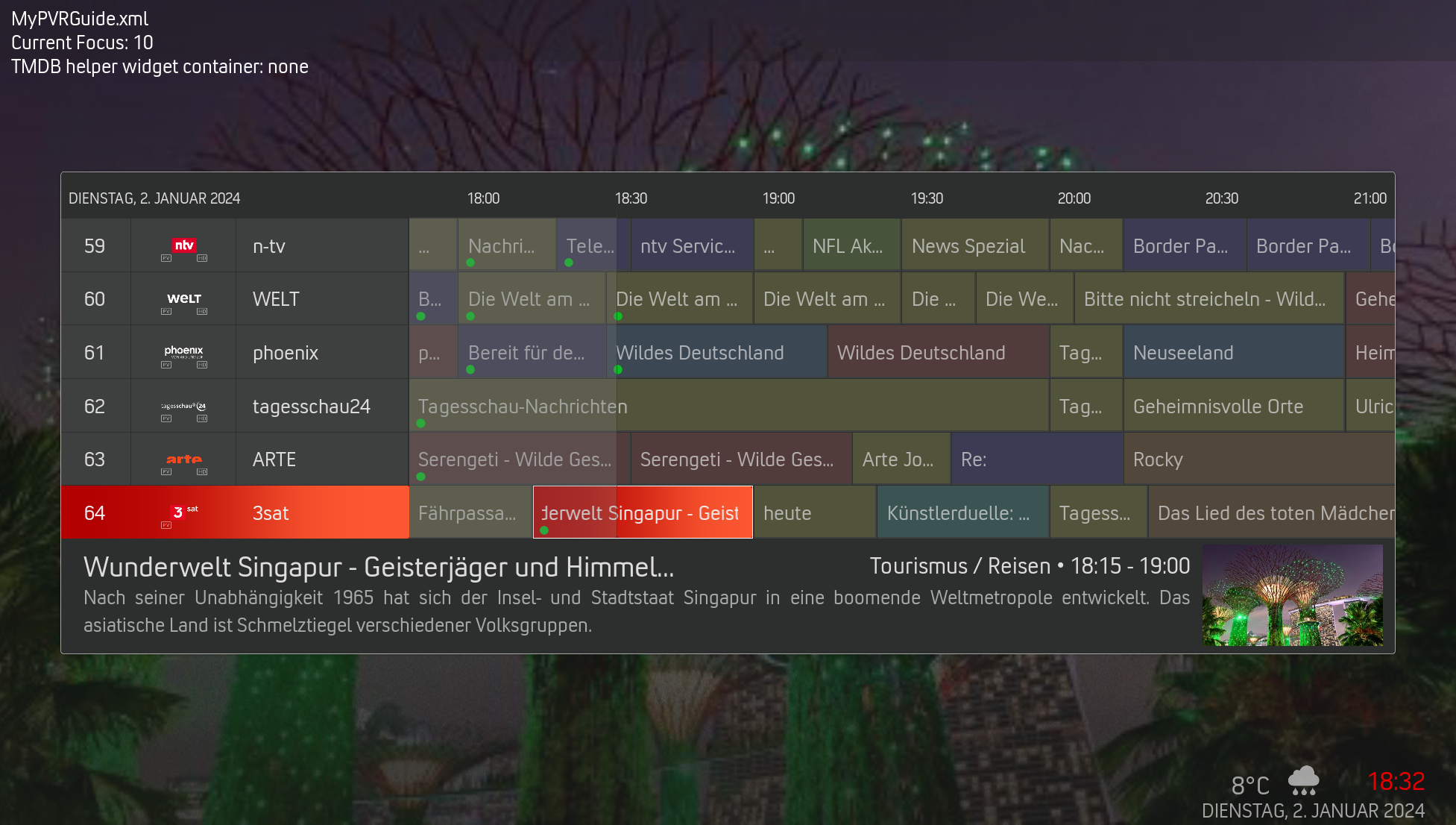Open Geheimnisvolle Orte on tagesschau24
Image resolution: width=1456 pixels, height=825 pixels.
(x=1234, y=407)
